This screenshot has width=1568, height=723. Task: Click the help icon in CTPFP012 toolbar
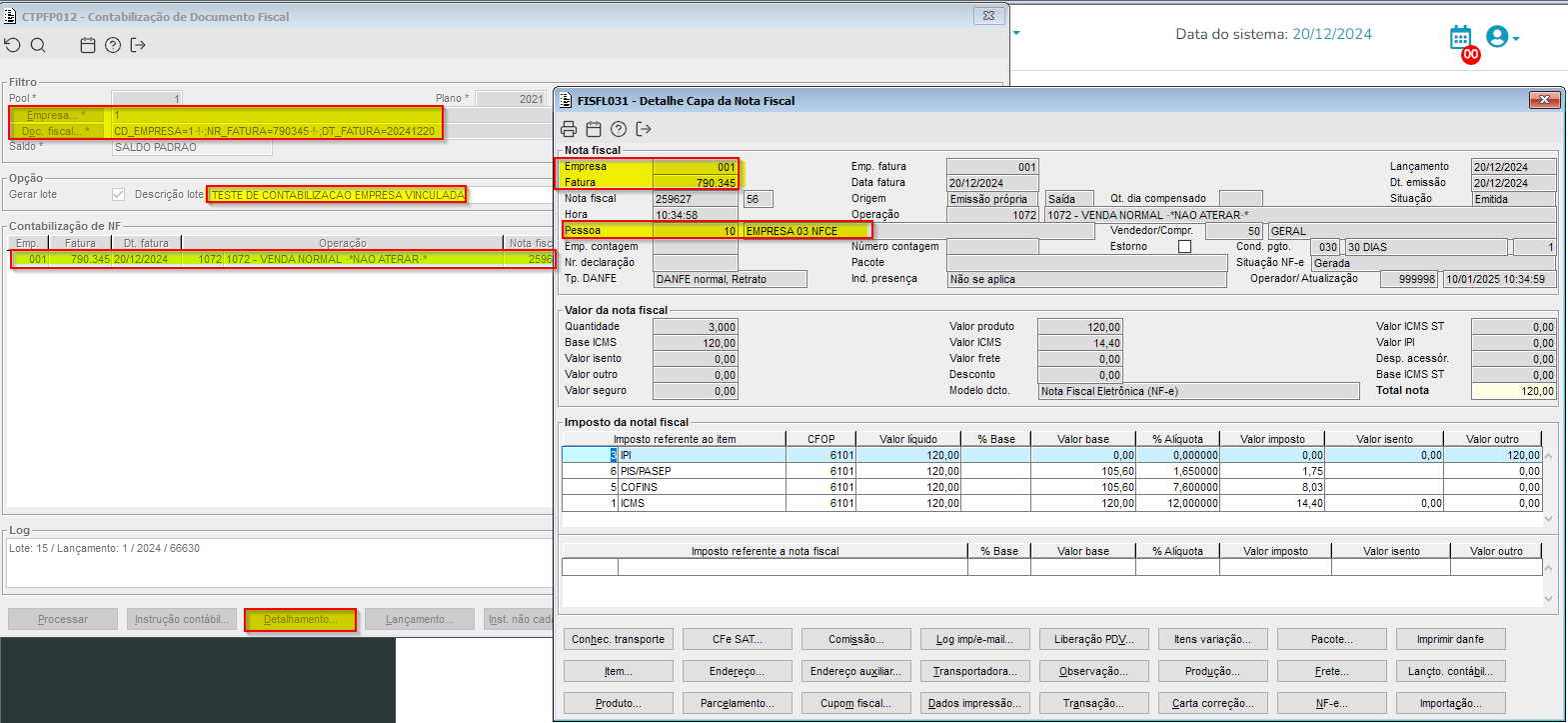click(x=113, y=45)
